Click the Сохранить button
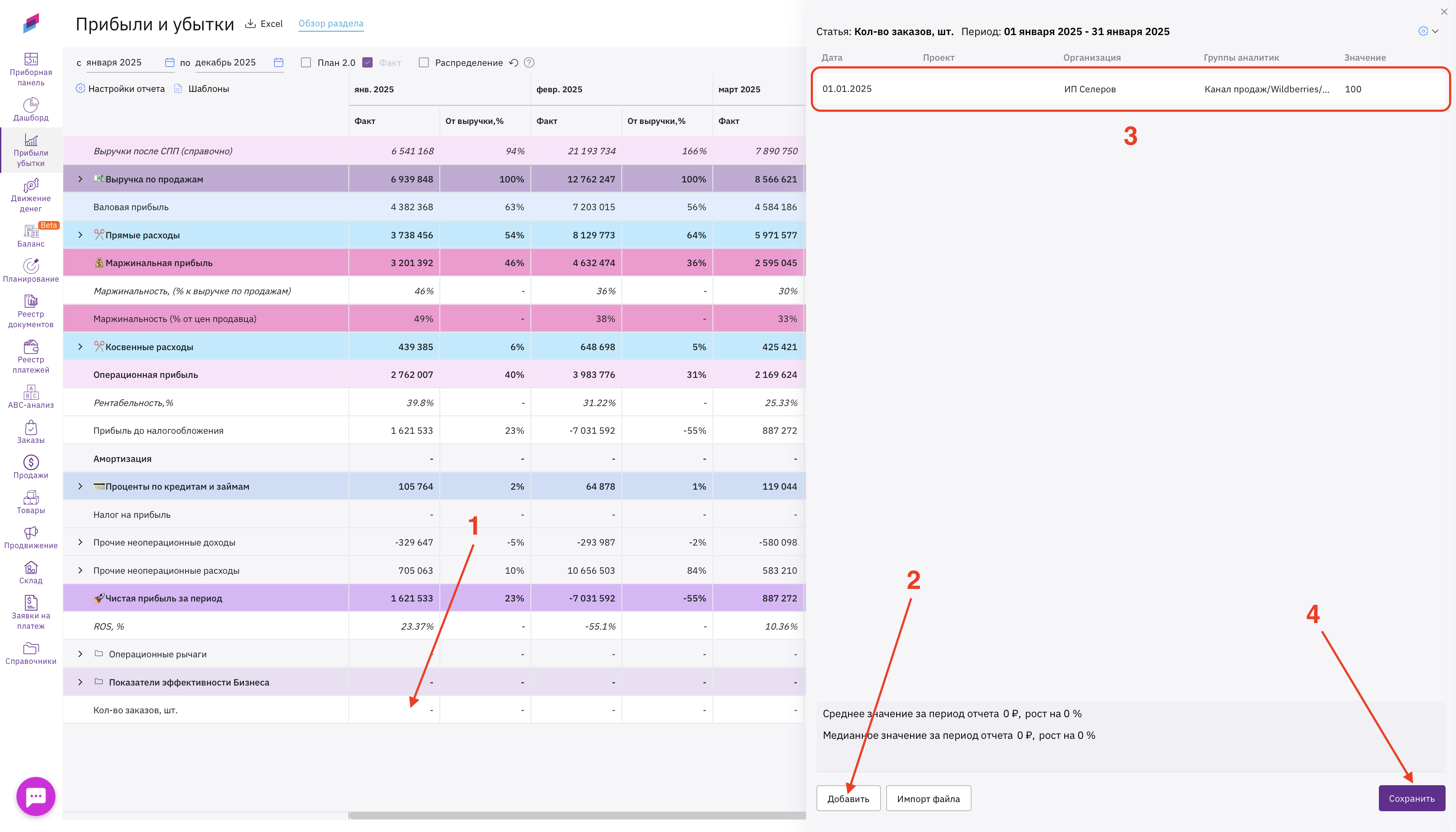 pyautogui.click(x=1411, y=798)
